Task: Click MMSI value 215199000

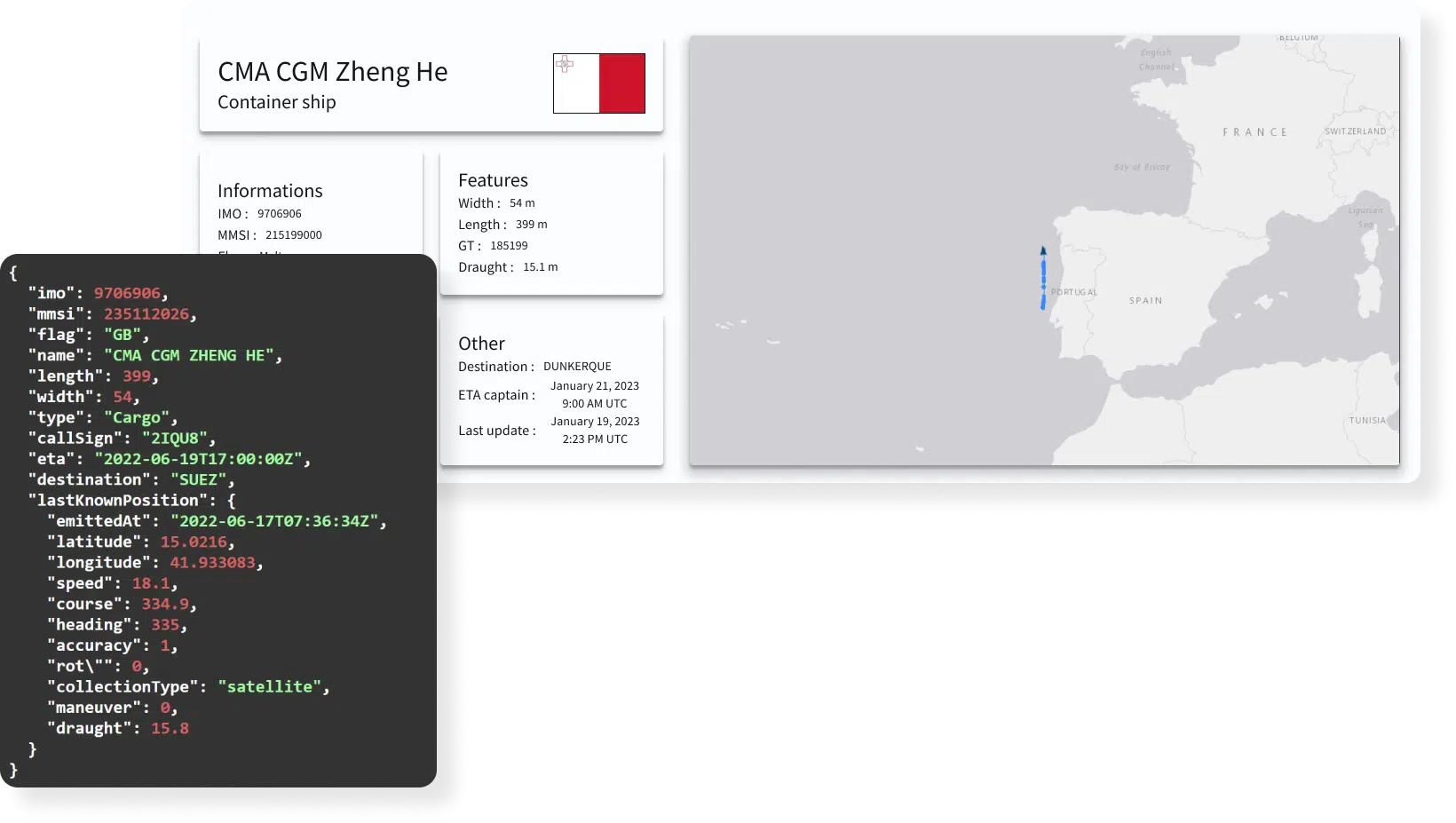Action: [x=294, y=235]
